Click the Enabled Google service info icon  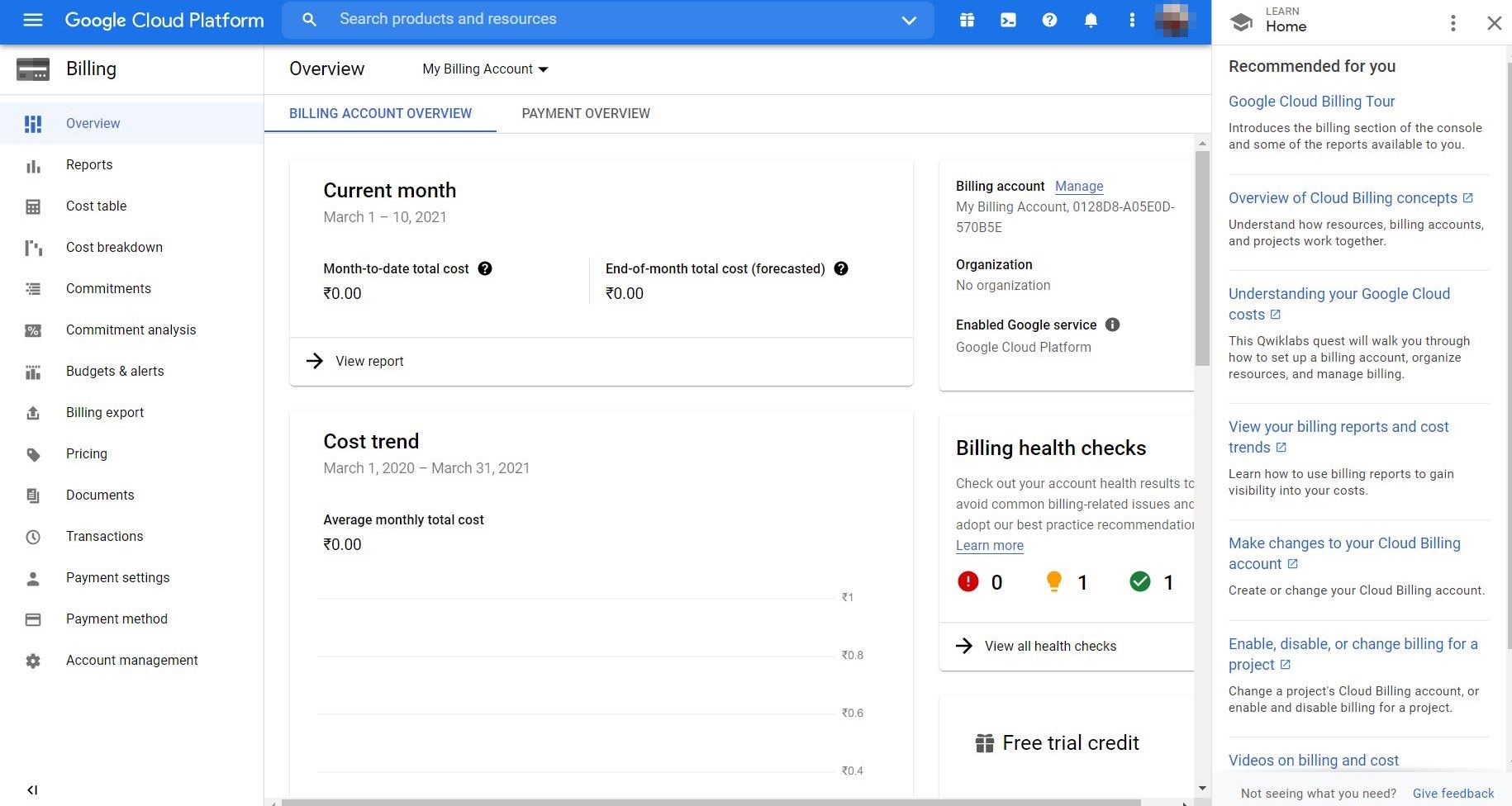(1112, 325)
